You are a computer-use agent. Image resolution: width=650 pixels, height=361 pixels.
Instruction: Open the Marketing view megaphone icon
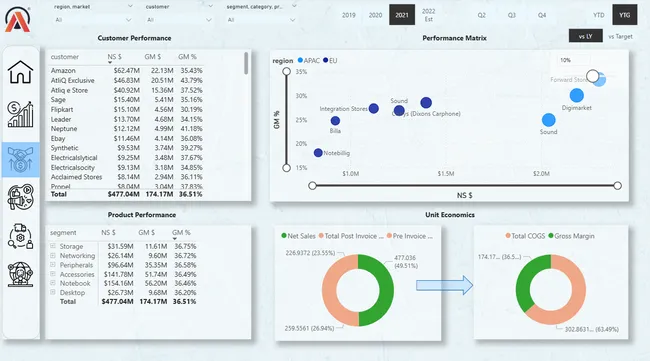tap(20, 197)
